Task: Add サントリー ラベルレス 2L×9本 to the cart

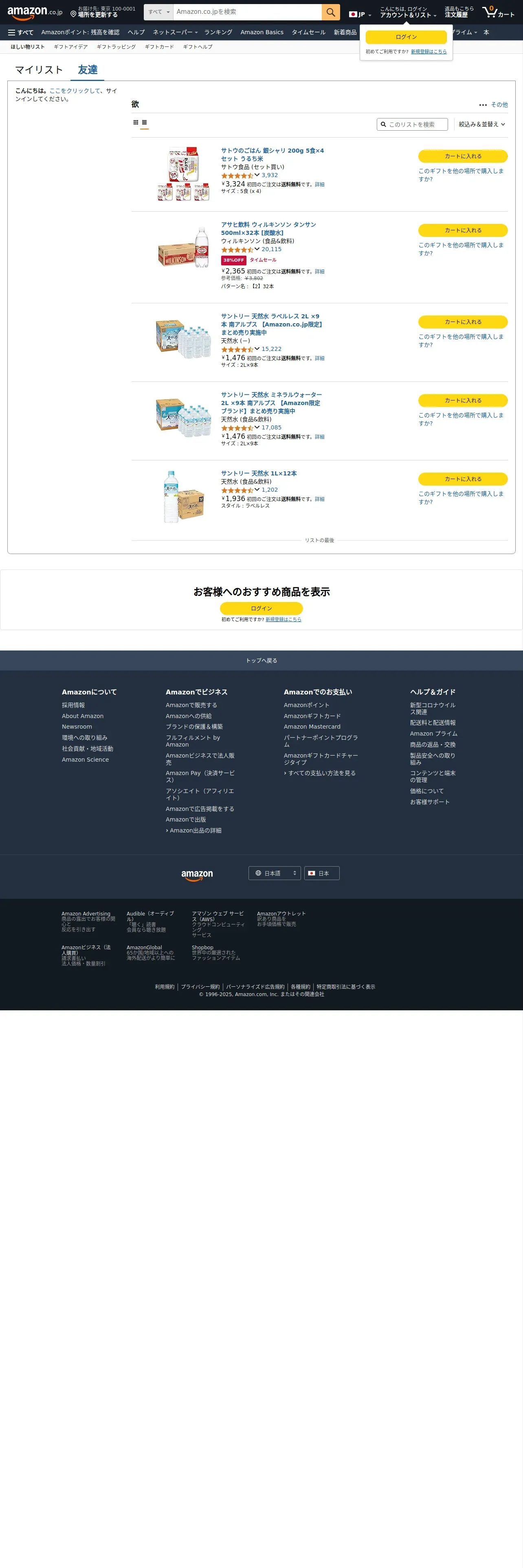Action: coord(463,322)
